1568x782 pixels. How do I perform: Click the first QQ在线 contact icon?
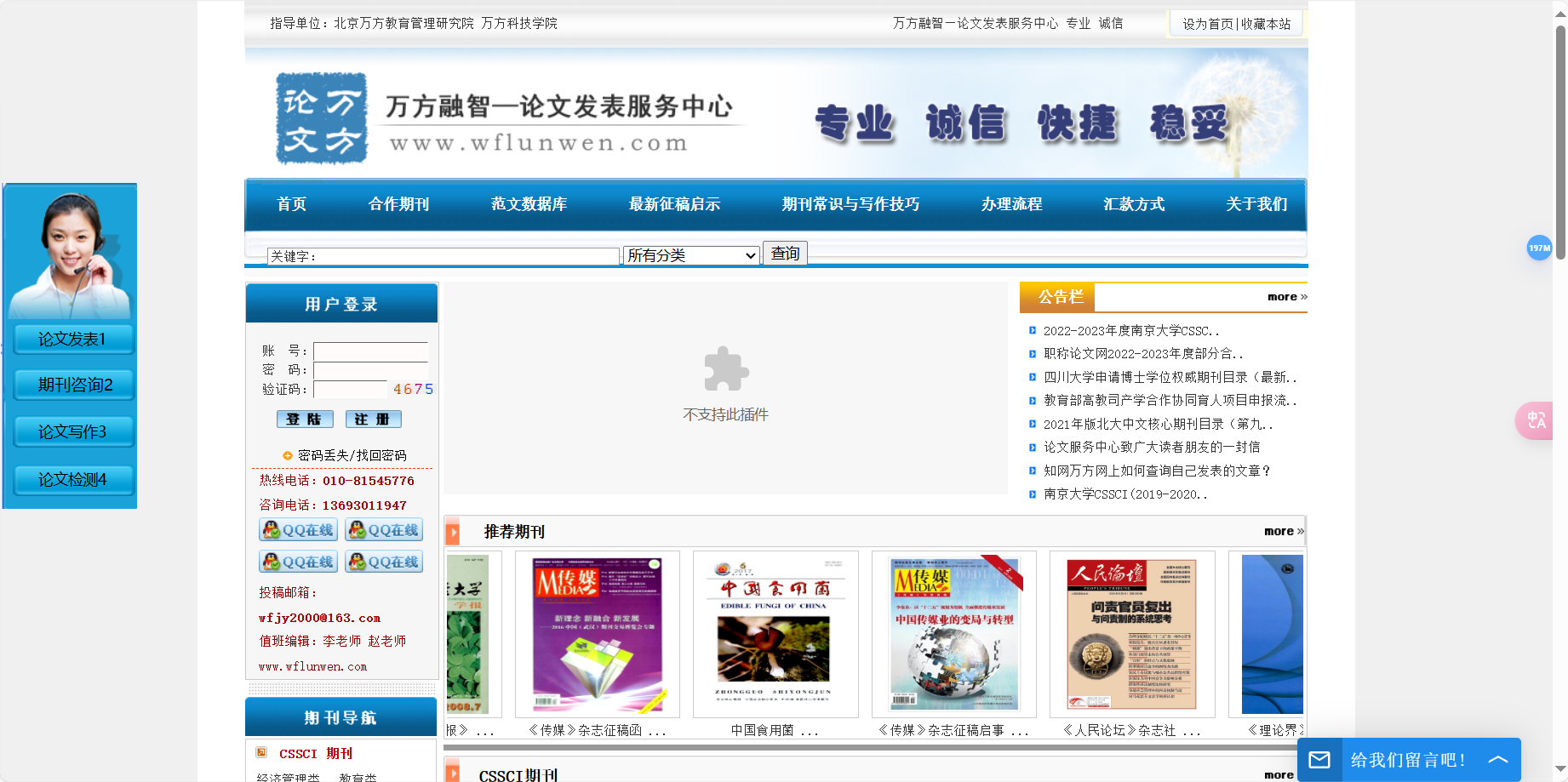click(297, 529)
